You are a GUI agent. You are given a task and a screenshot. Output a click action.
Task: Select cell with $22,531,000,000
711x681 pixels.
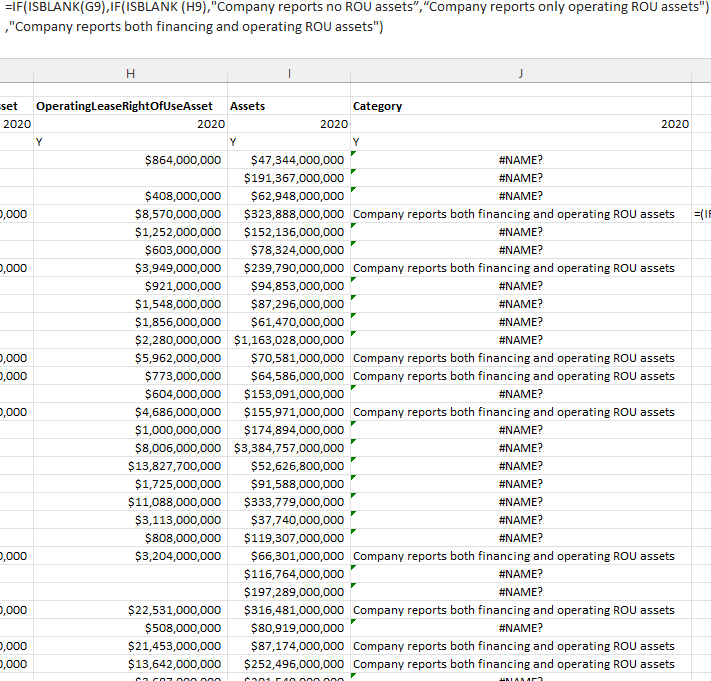point(131,610)
